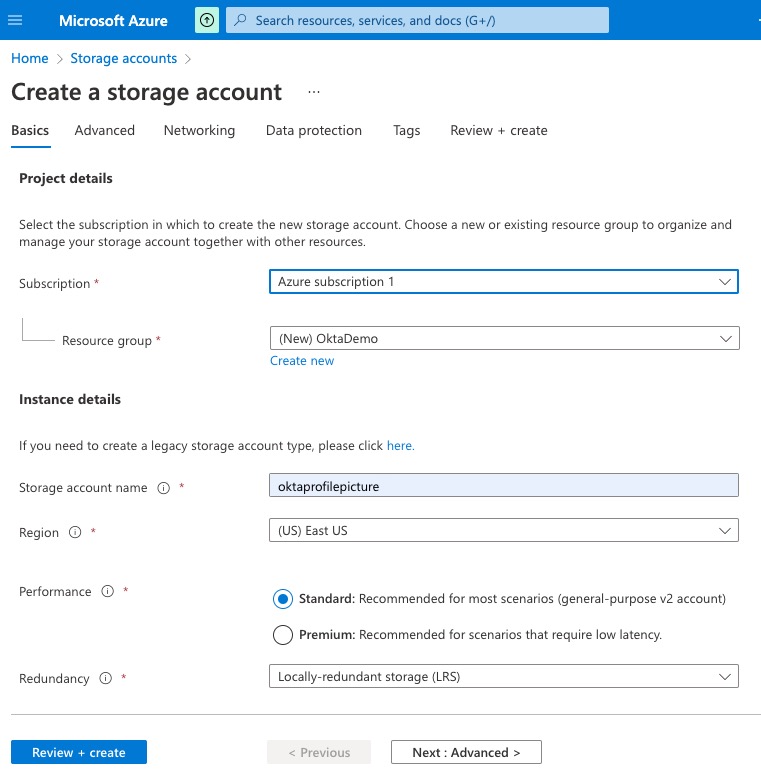This screenshot has height=775, width=761.
Task: Click the info icon beside Redundancy
Action: [x=105, y=679]
